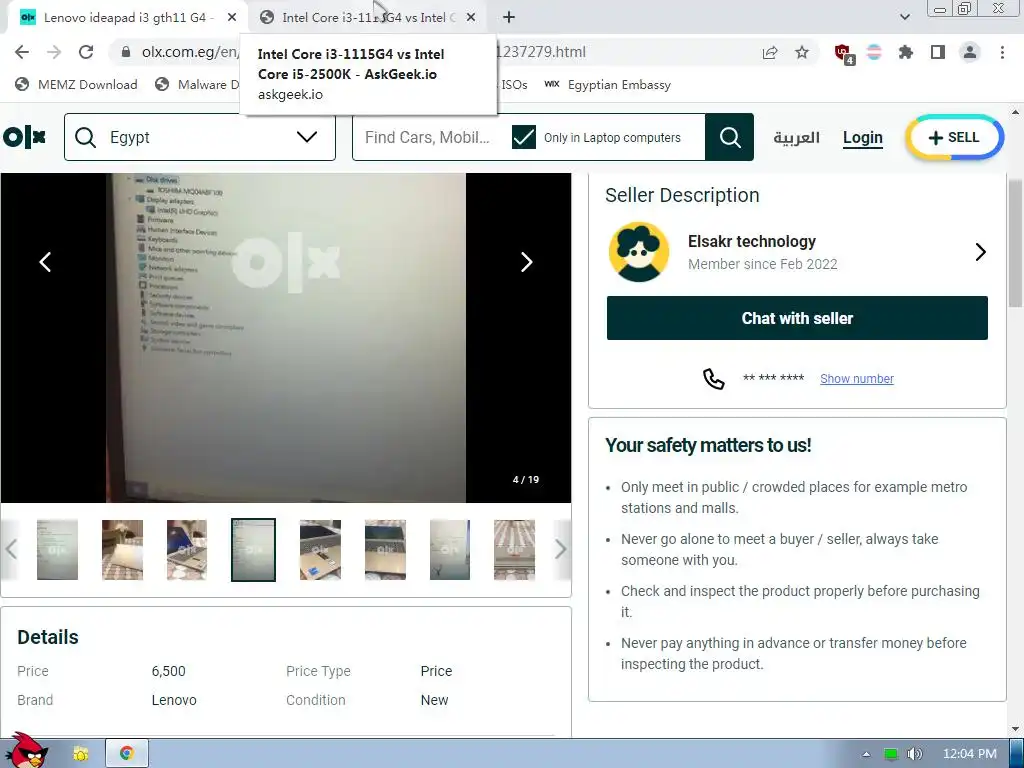
Task: Click the Chrome taskbar button
Action: coord(127,754)
